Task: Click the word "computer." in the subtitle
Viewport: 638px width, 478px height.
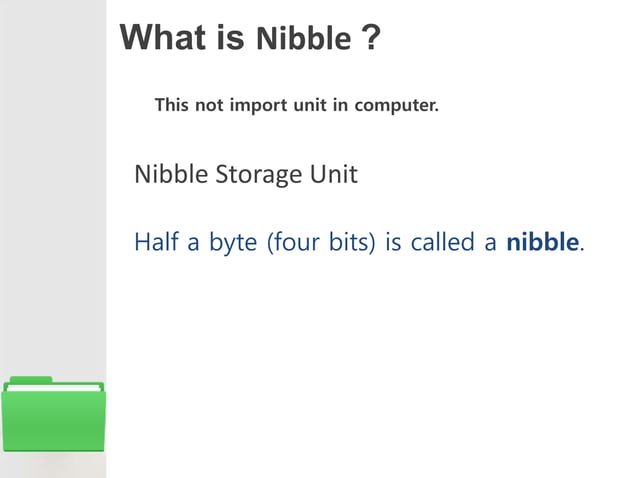Action: tap(397, 105)
